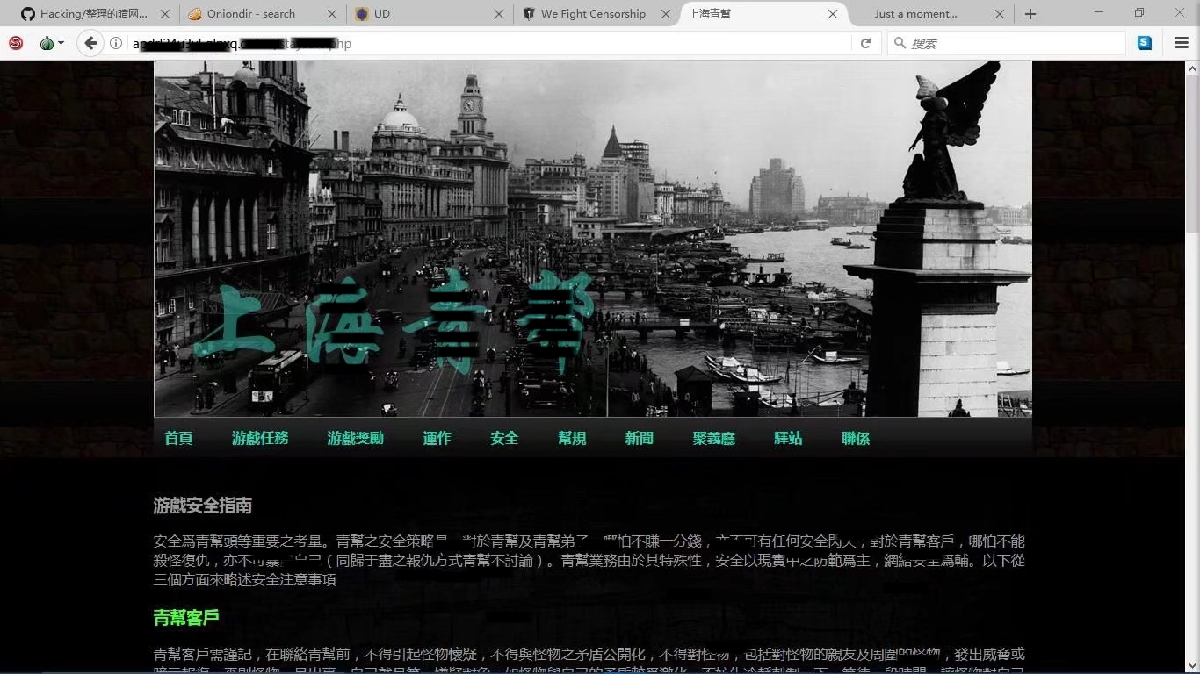The height and width of the screenshot is (674, 1200).
Task: Navigate to the 新聞 section
Action: [639, 438]
